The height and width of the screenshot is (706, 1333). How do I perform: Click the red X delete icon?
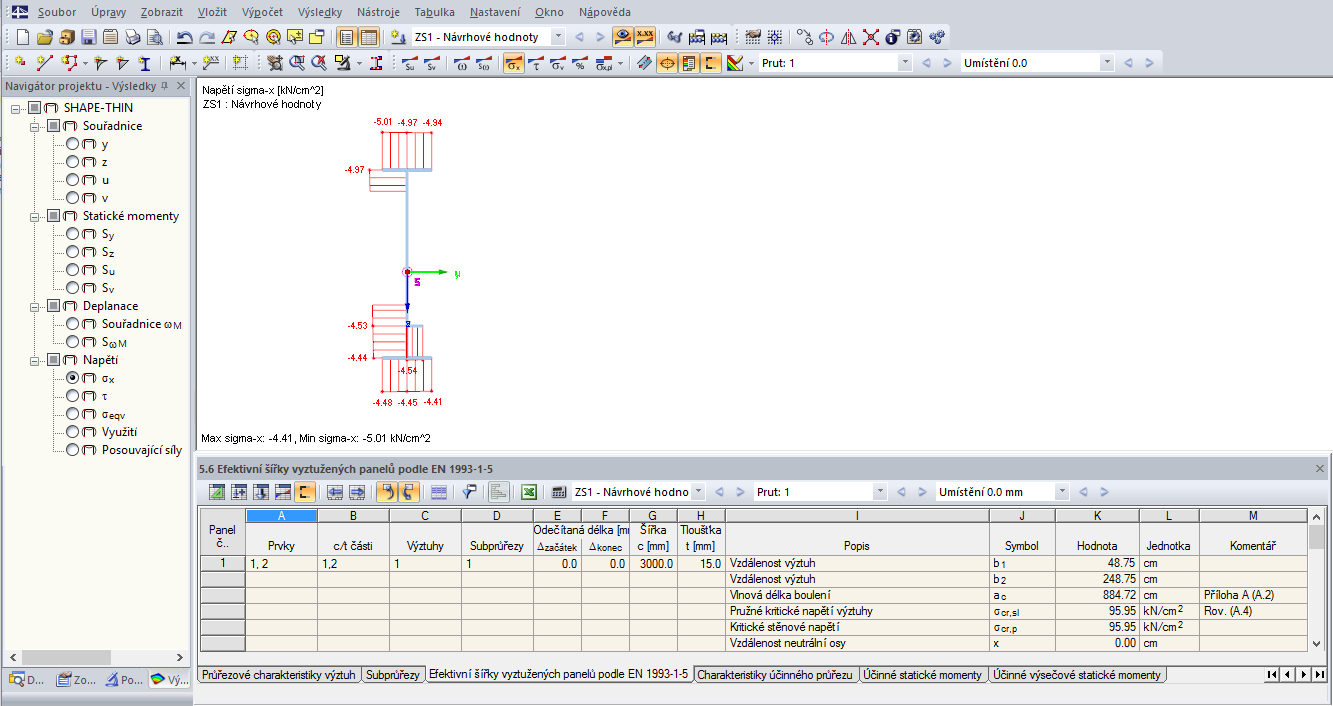(x=870, y=37)
